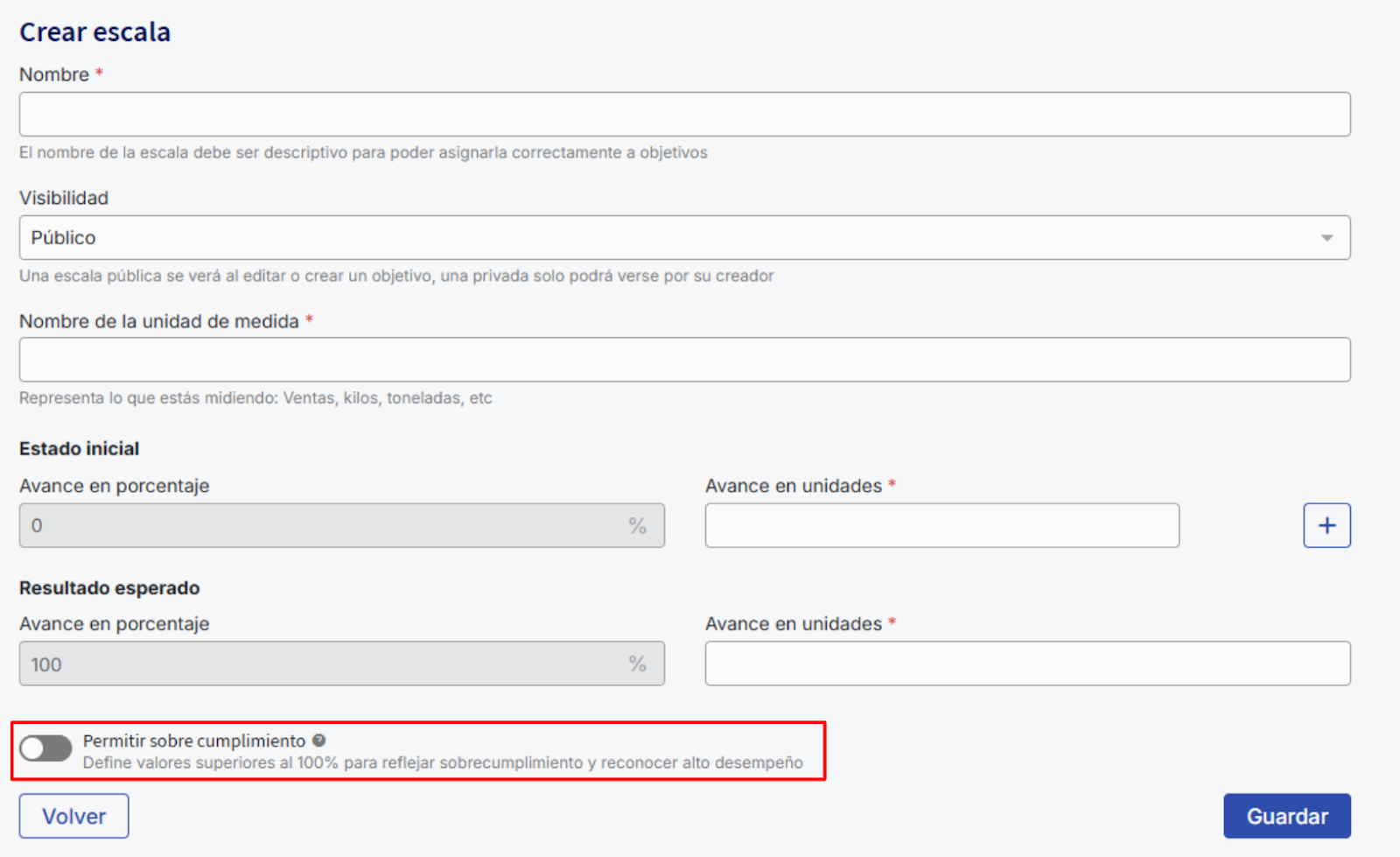This screenshot has height=857, width=1400.
Task: Click the percent symbol in Resultado esperado field
Action: tap(637, 664)
